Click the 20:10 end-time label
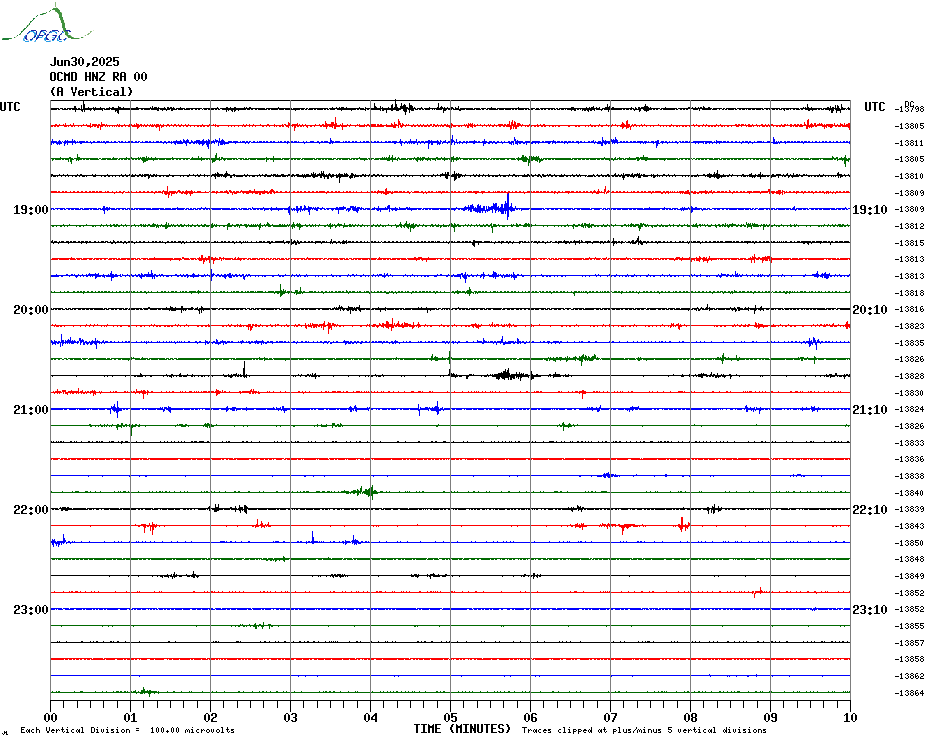The image size is (930, 744). coord(870,310)
